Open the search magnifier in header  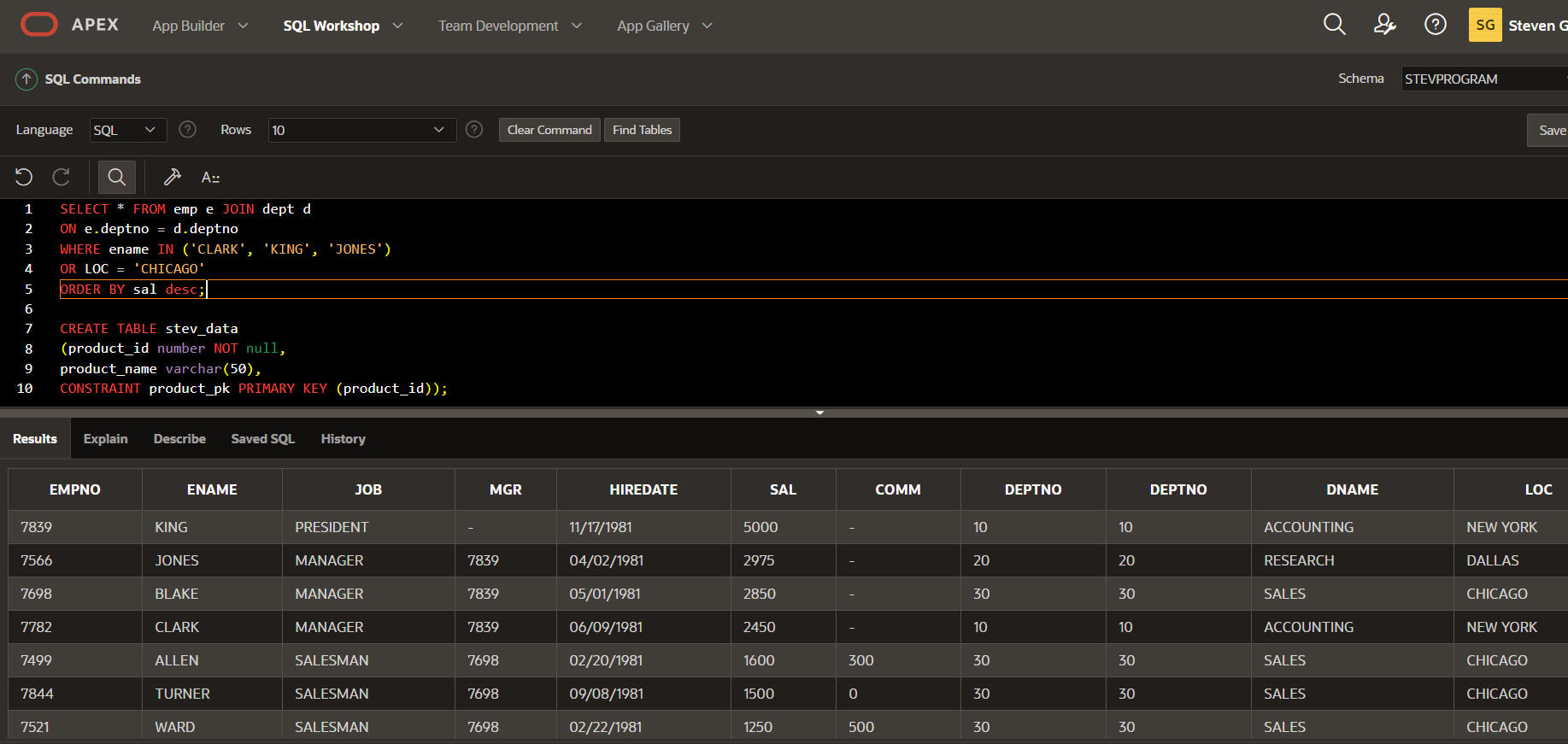click(x=1334, y=25)
